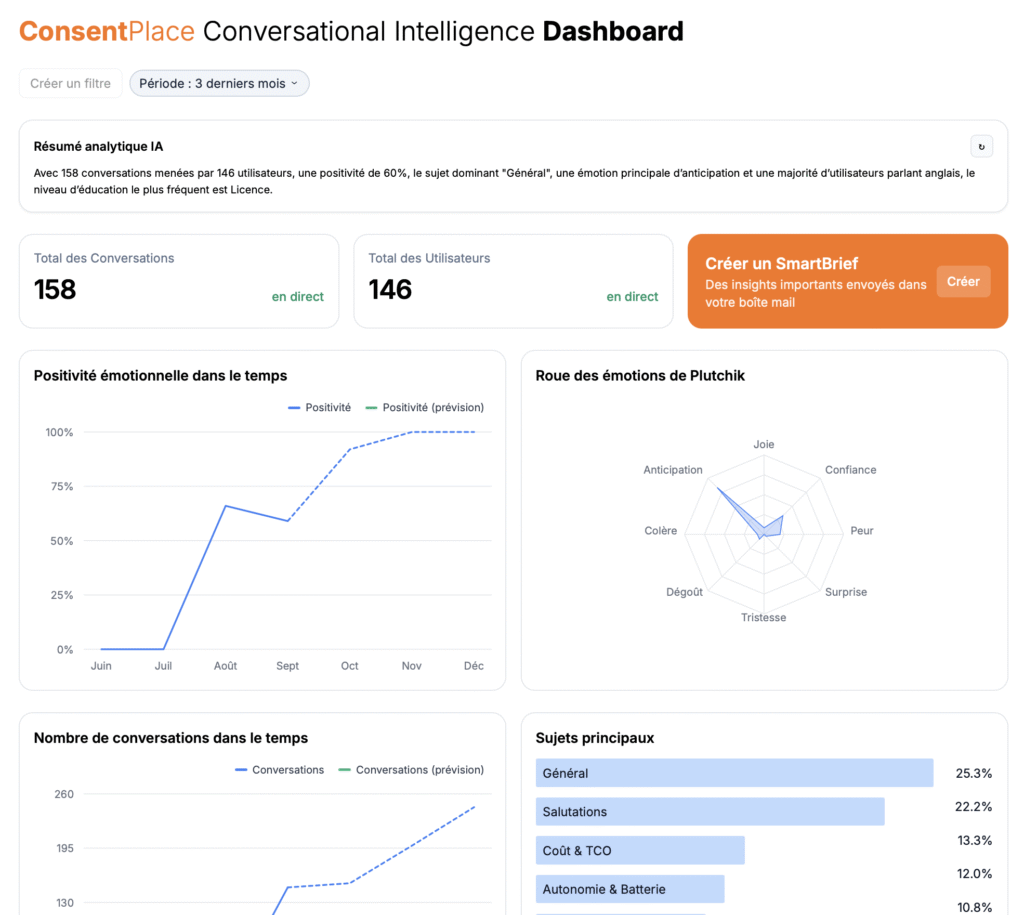Click the Peur label on the emotion wheel

(x=861, y=530)
